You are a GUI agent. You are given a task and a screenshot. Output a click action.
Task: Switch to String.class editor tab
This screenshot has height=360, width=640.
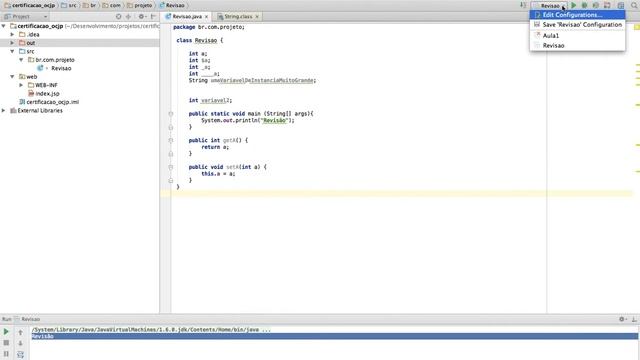coord(238,17)
